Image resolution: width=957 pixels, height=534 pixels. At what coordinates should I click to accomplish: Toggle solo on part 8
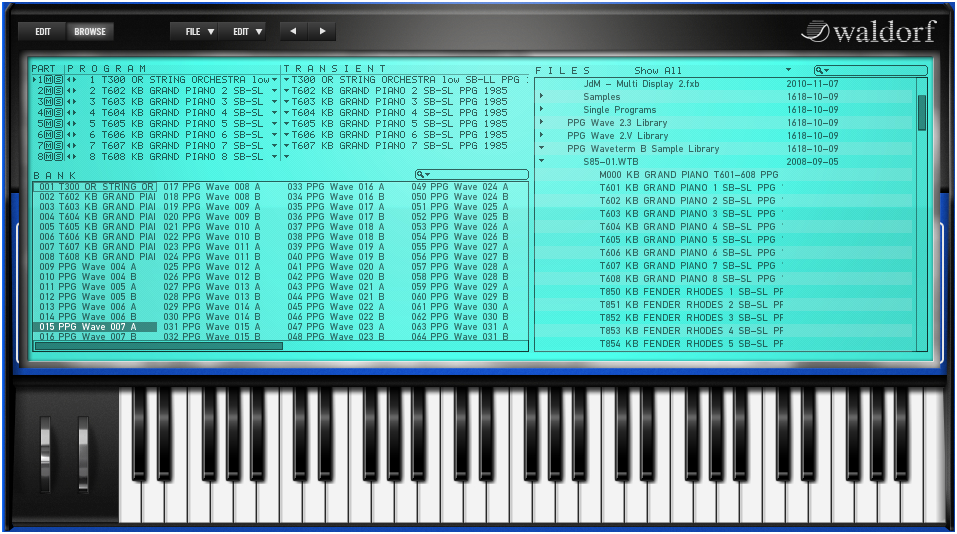click(58, 157)
